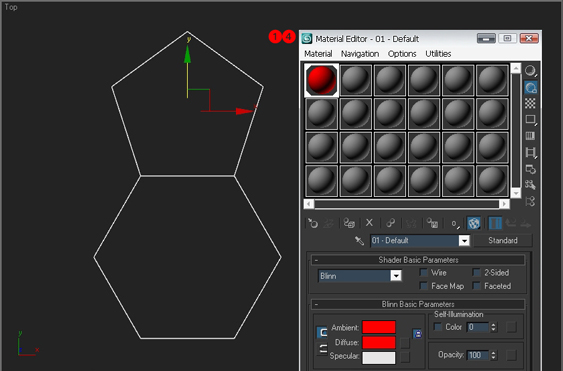This screenshot has height=371, width=563.
Task: Open the Utilities menu
Action: coord(438,54)
